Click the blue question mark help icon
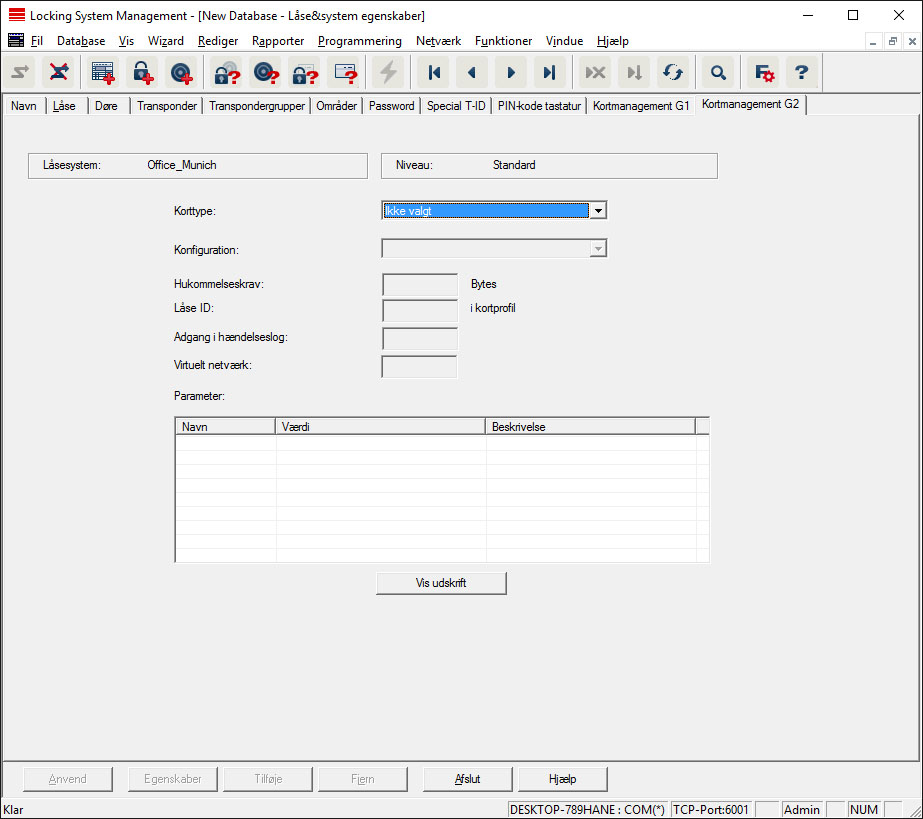This screenshot has height=819, width=923. pyautogui.click(x=801, y=73)
